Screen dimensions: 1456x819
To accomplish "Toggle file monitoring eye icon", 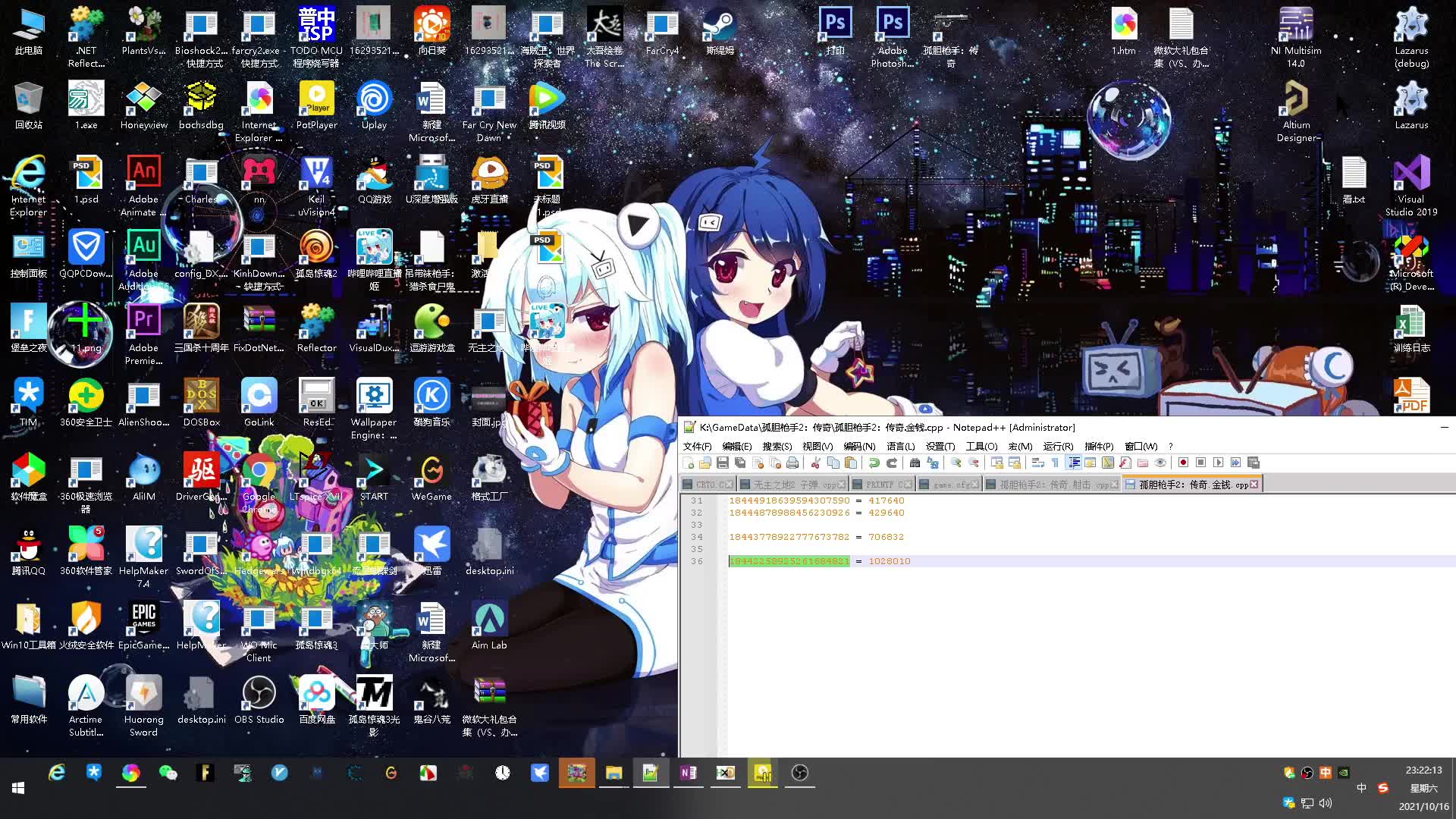I will coord(1160,463).
